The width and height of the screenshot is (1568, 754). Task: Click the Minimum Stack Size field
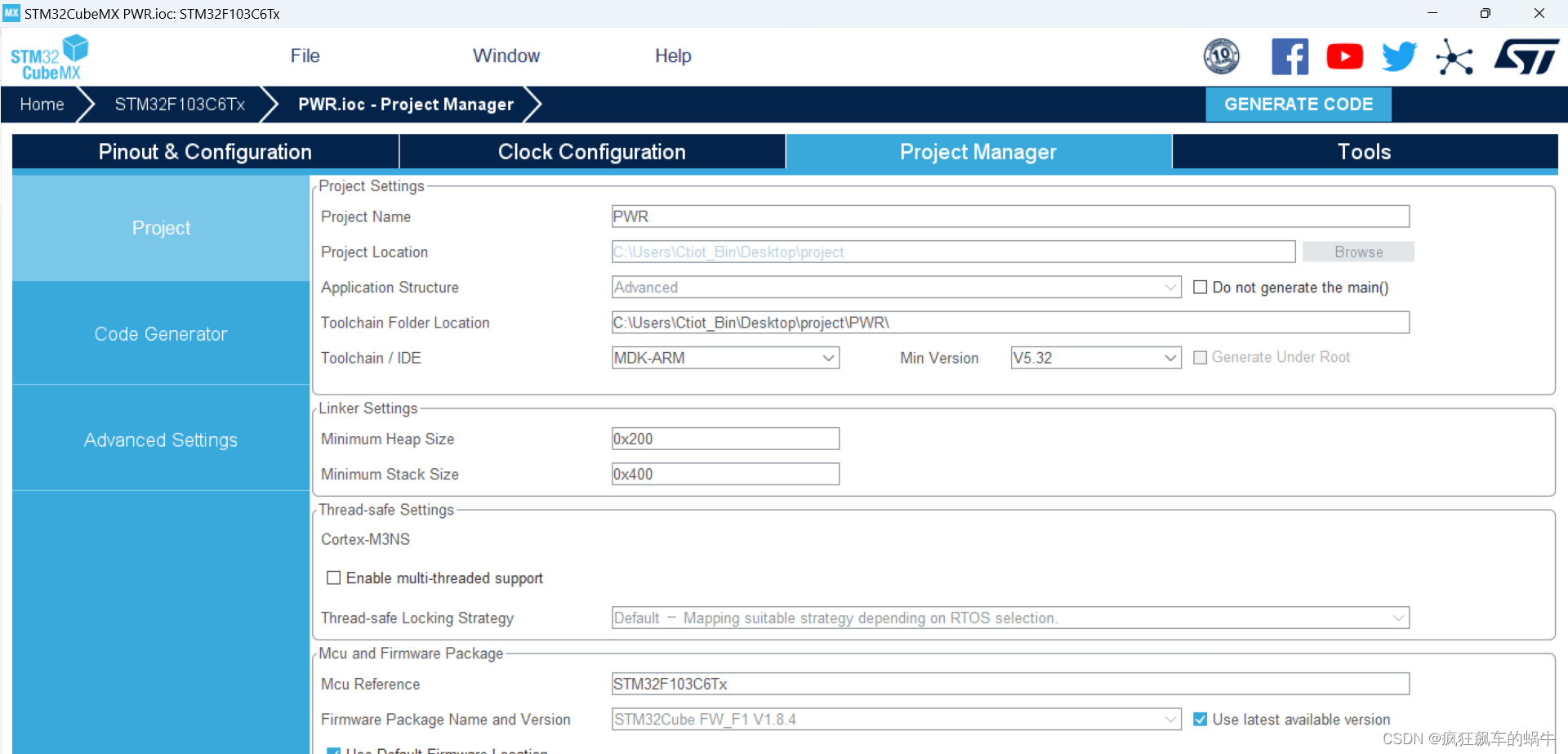725,474
